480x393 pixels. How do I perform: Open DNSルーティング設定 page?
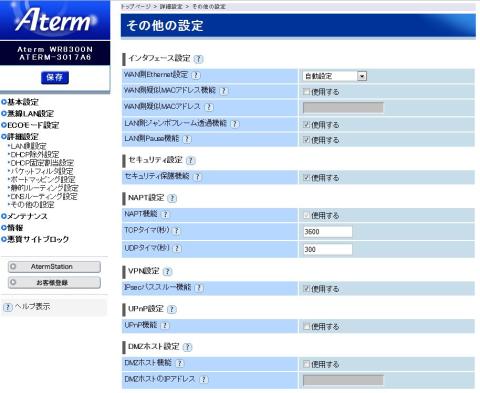click(43, 196)
